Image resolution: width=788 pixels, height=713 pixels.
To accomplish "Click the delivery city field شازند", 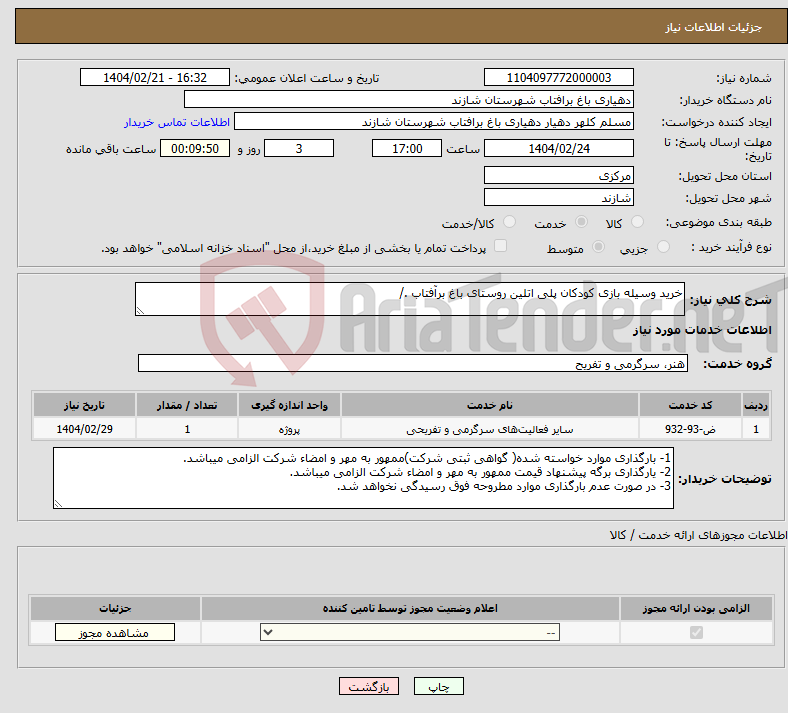I will pyautogui.click(x=558, y=197).
